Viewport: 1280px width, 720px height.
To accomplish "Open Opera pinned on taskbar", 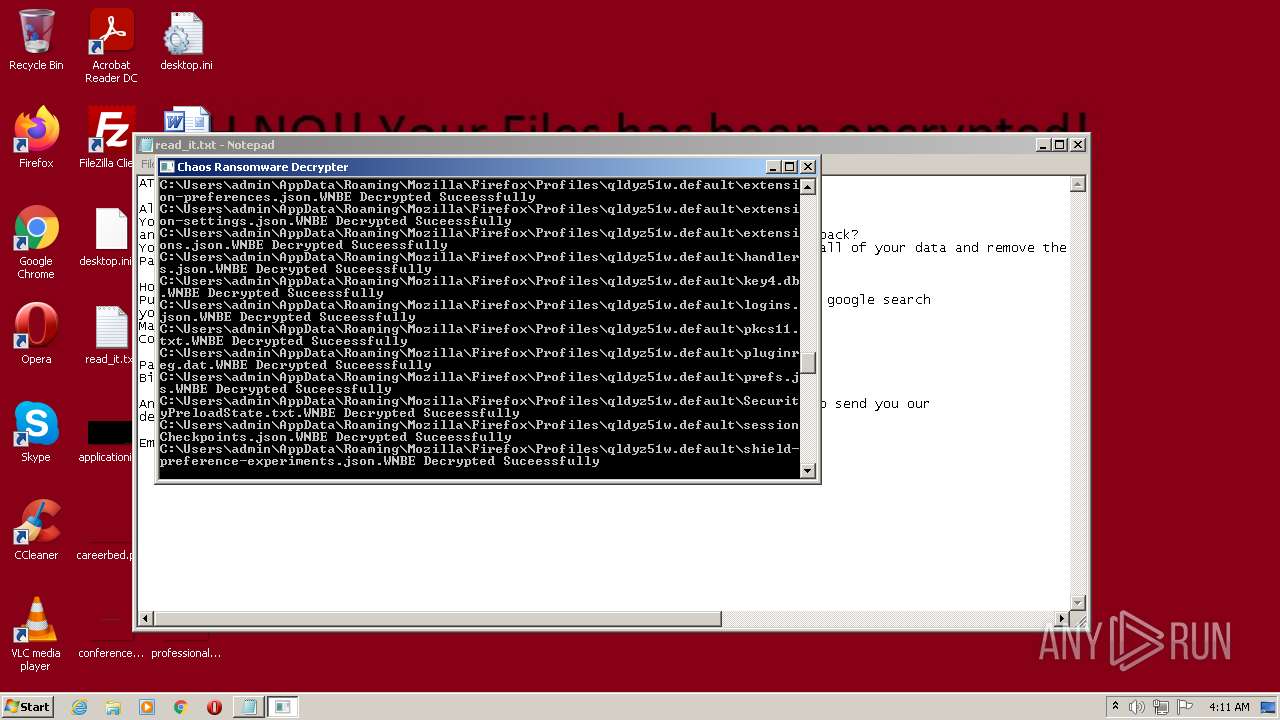I will [214, 707].
